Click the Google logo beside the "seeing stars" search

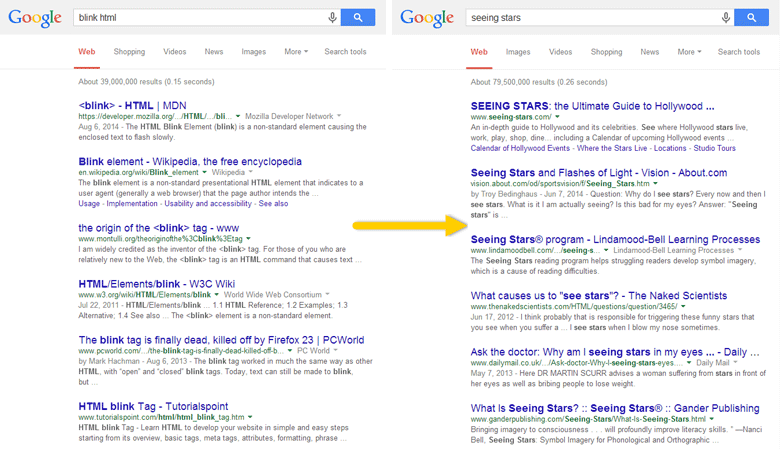(x=427, y=19)
